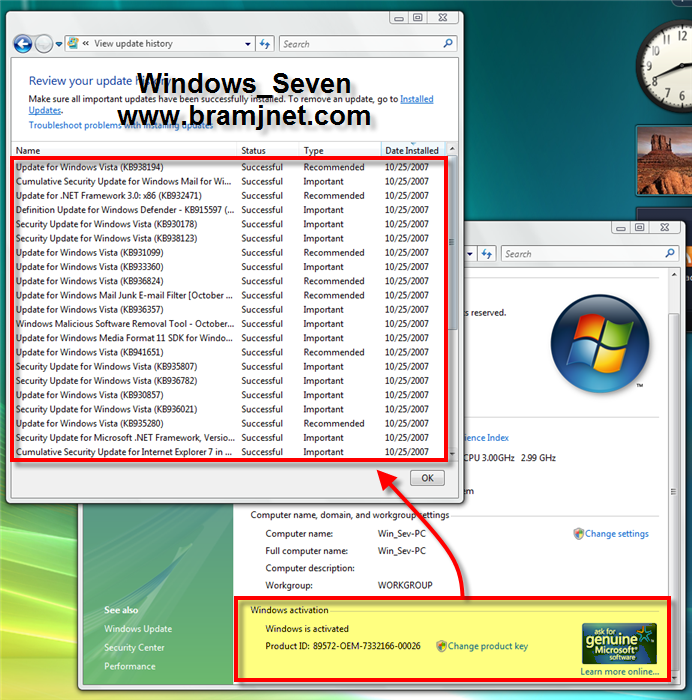Click the Product ID 89572-OEM-7332166-00026 text
The image size is (692, 700).
(x=342, y=646)
